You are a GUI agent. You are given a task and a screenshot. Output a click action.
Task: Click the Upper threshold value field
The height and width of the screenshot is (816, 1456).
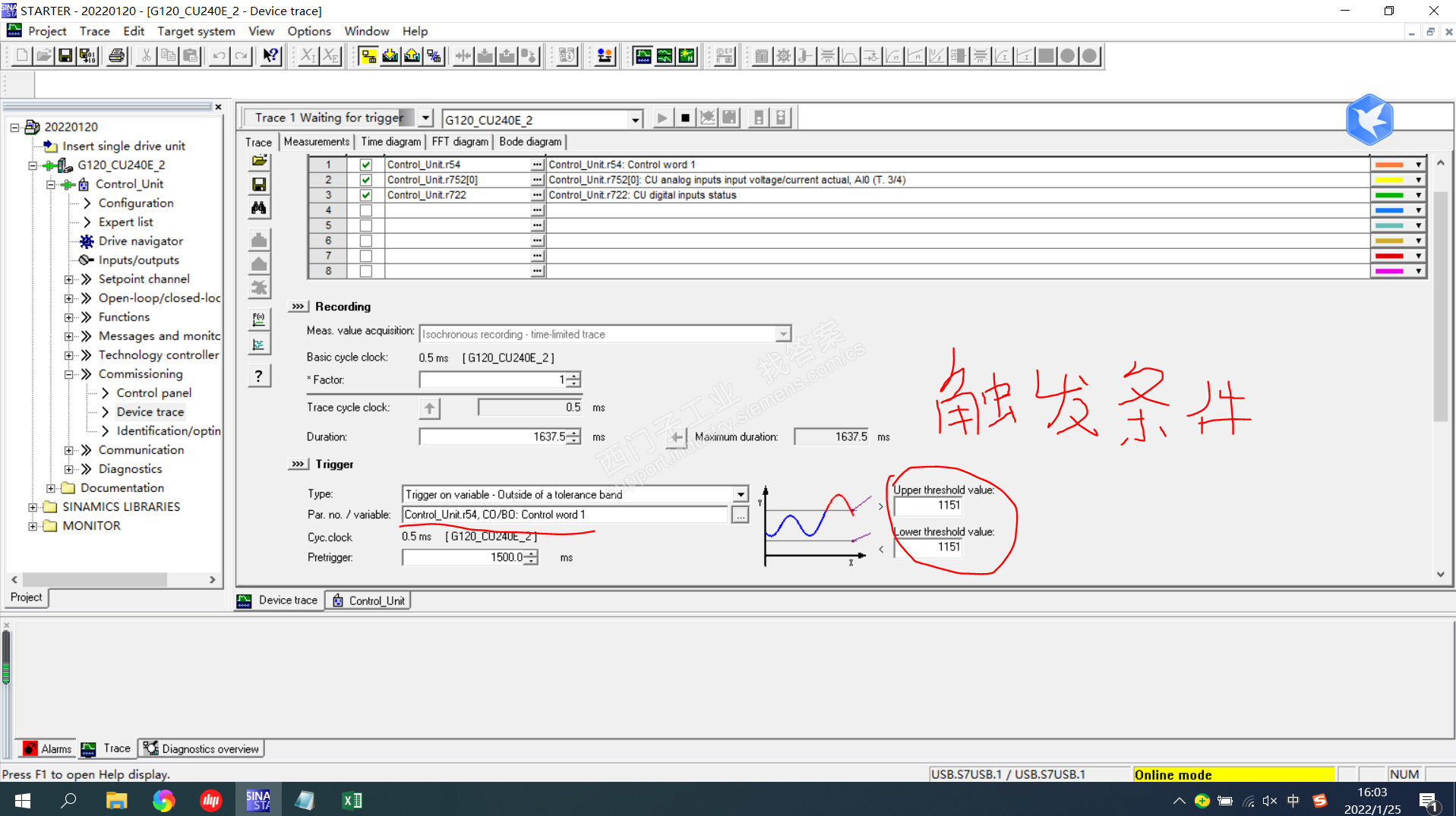click(928, 506)
